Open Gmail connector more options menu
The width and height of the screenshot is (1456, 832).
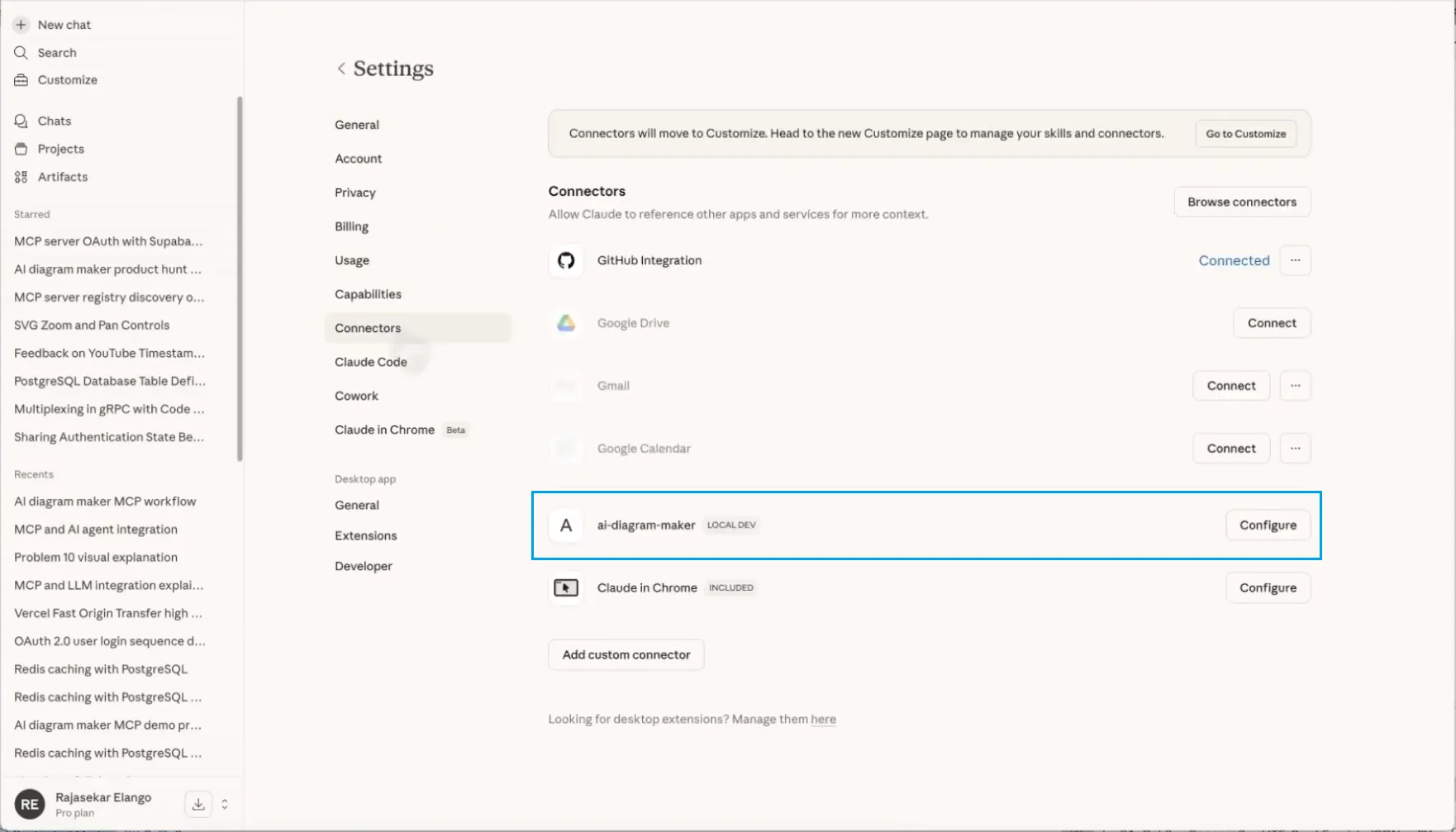point(1295,386)
